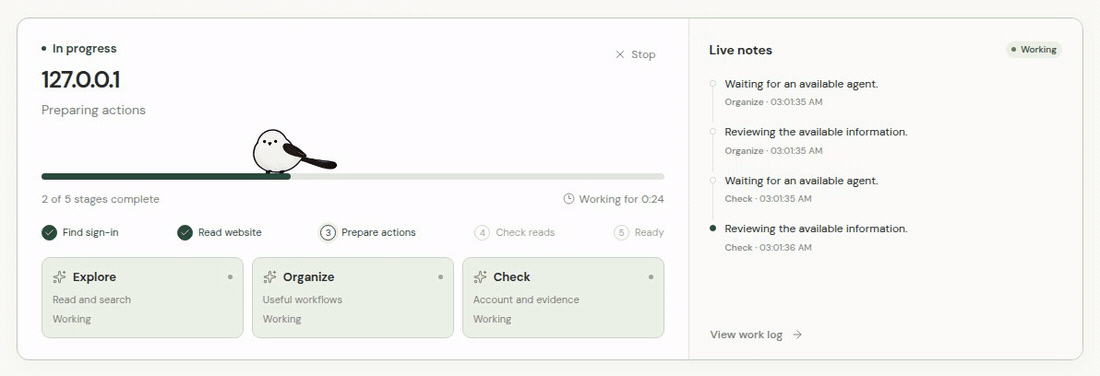Click the bird mascot on the progress bar
Image resolution: width=1100 pixels, height=376 pixels.
(x=293, y=152)
